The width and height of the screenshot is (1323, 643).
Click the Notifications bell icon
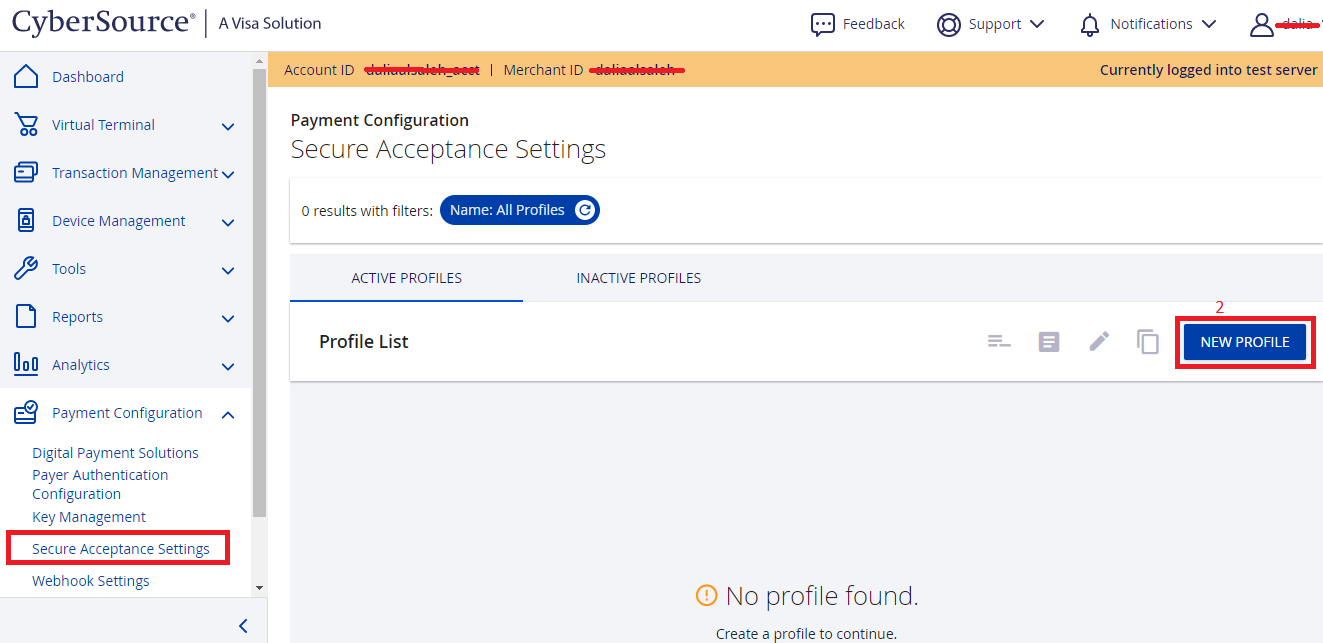coord(1090,24)
